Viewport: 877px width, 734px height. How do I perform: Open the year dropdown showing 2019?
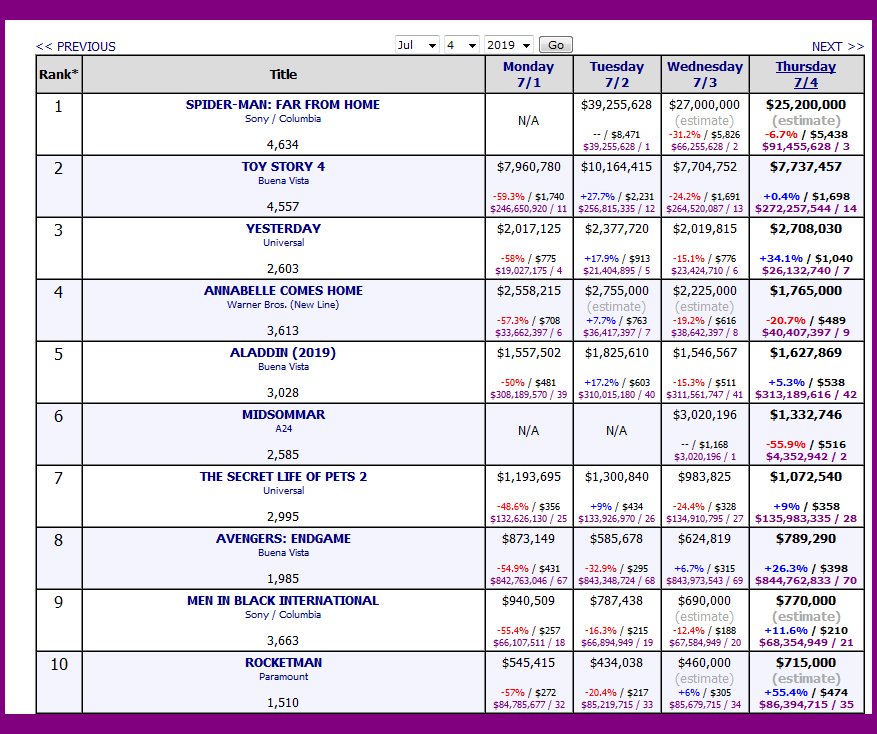point(508,45)
